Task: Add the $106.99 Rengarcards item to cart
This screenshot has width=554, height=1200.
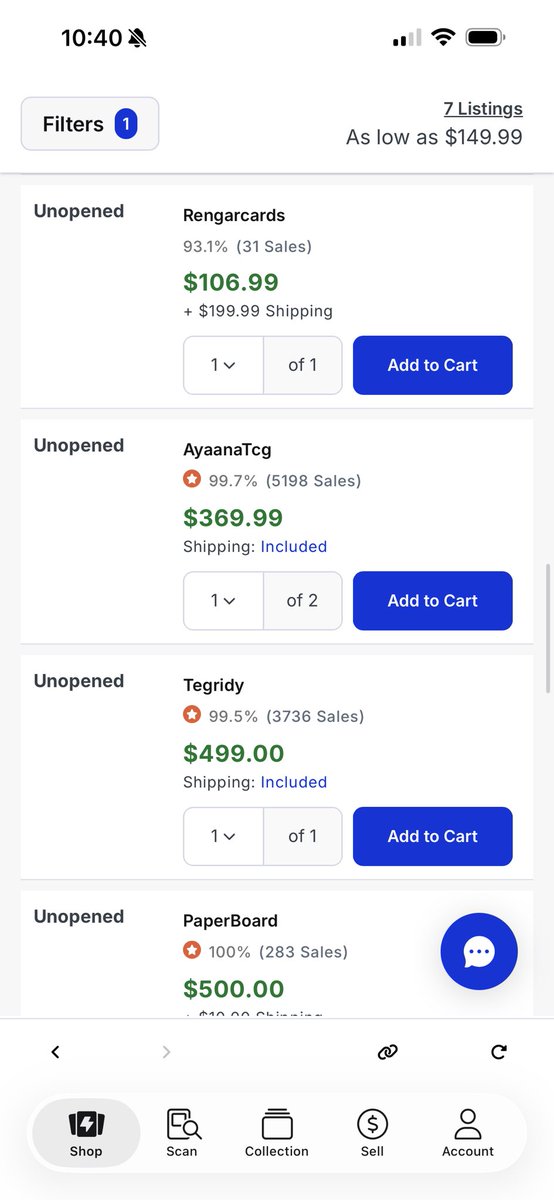Action: point(433,365)
